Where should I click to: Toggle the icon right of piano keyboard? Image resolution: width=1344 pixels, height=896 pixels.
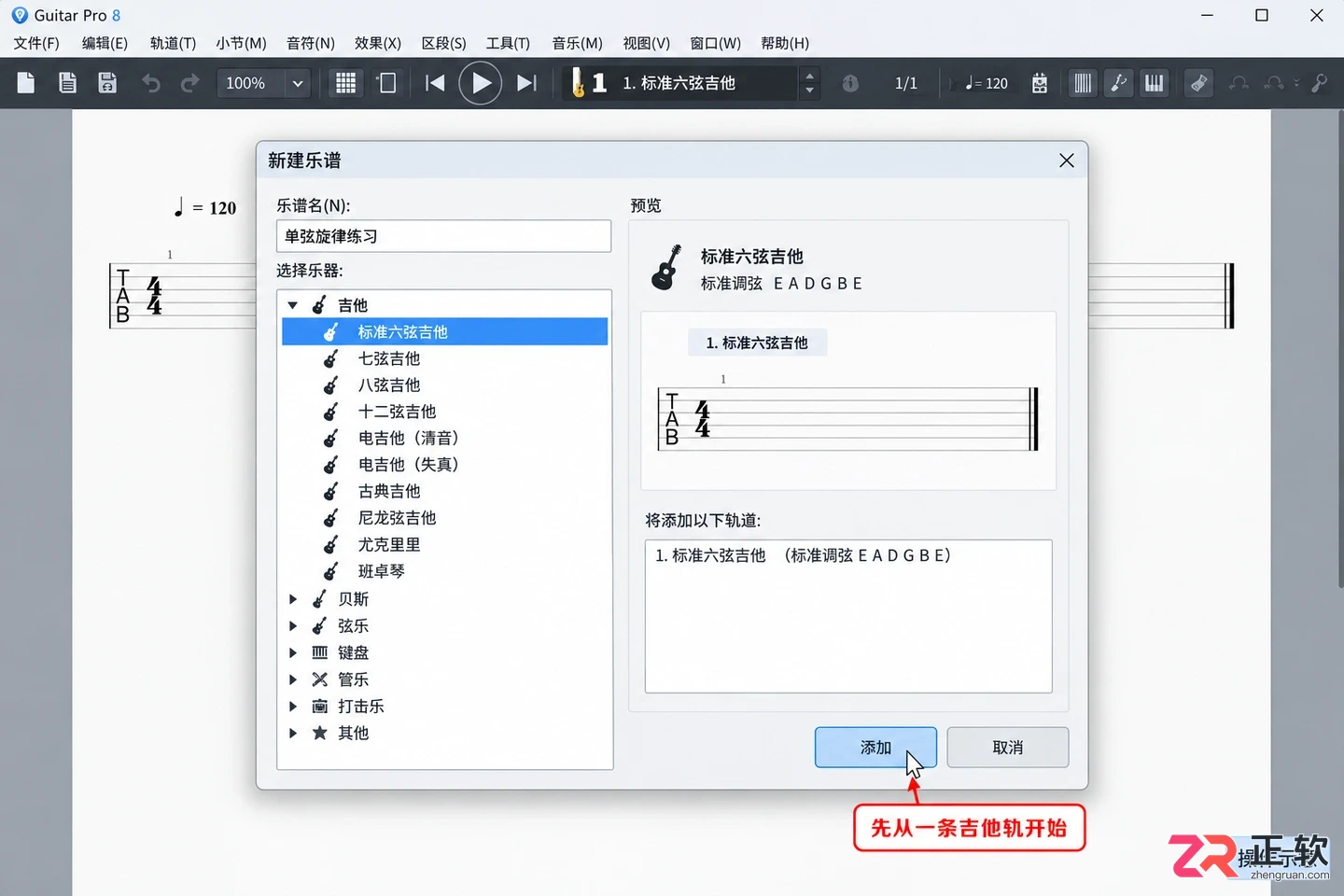click(1198, 83)
